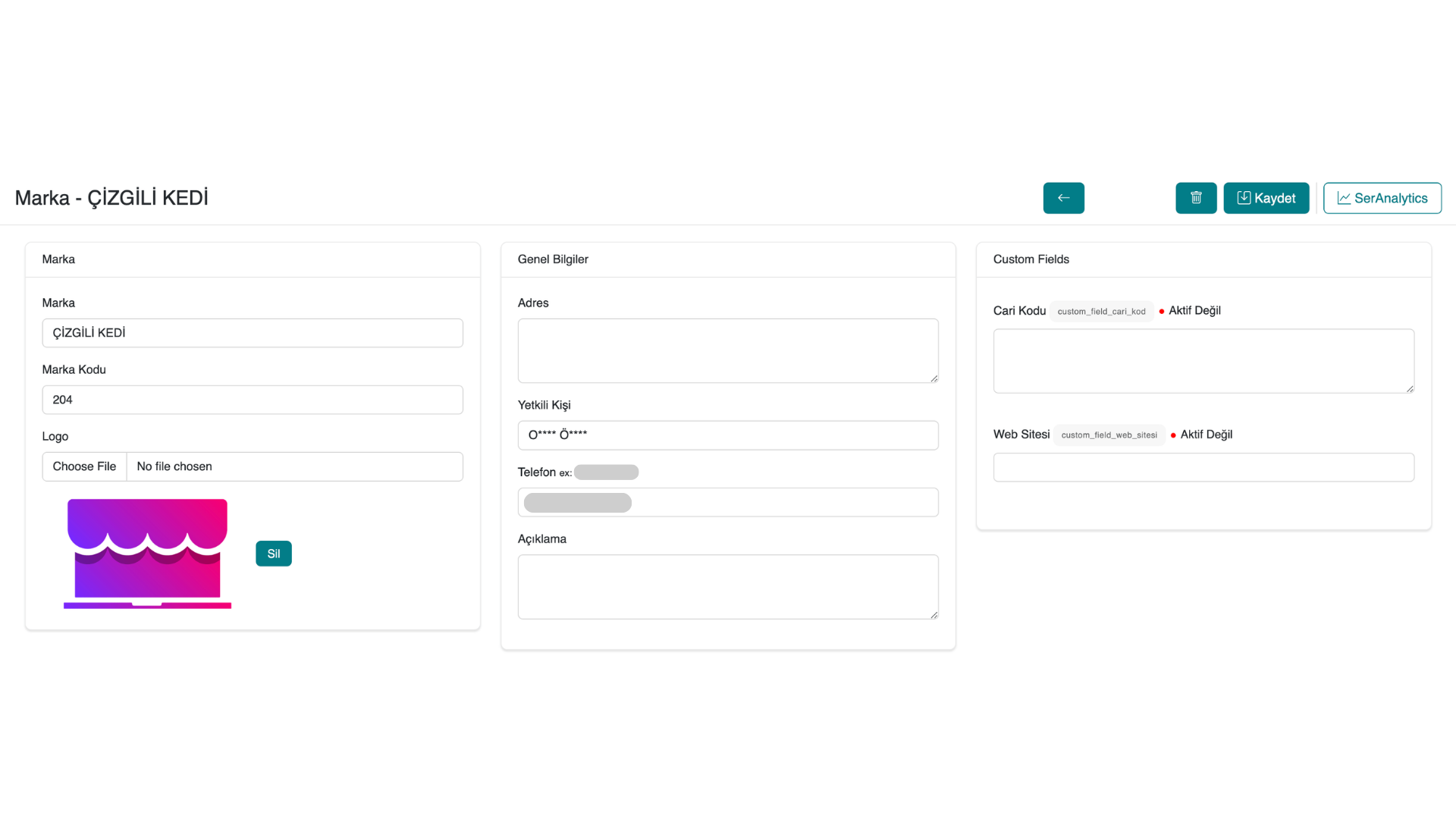Viewport: 1456px width, 819px height.
Task: Open SerAnalytics
Action: click(1382, 198)
